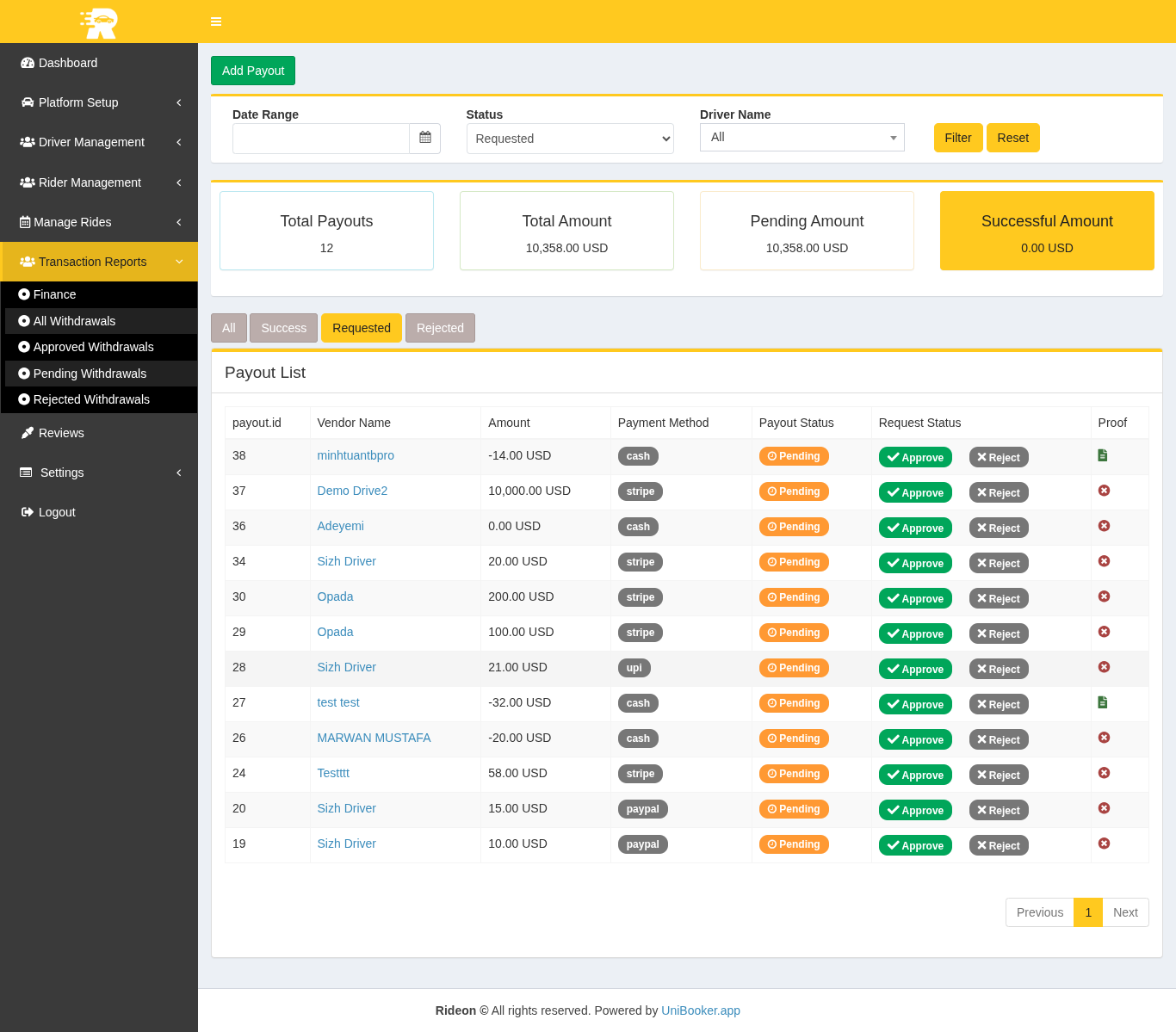This screenshot has height=1032, width=1176.
Task: Click the Add Payout button
Action: 253,71
